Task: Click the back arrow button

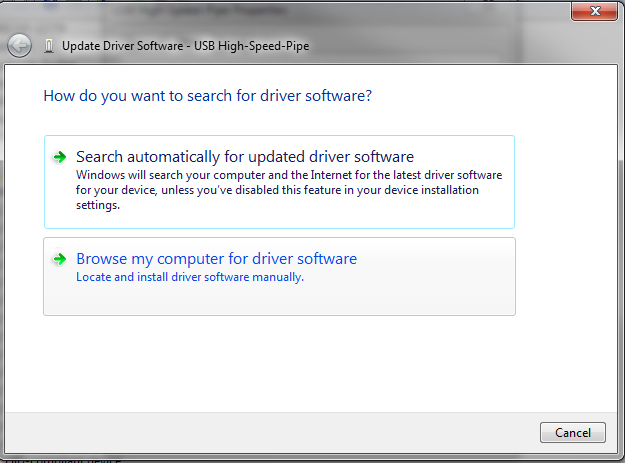Action: 19,45
